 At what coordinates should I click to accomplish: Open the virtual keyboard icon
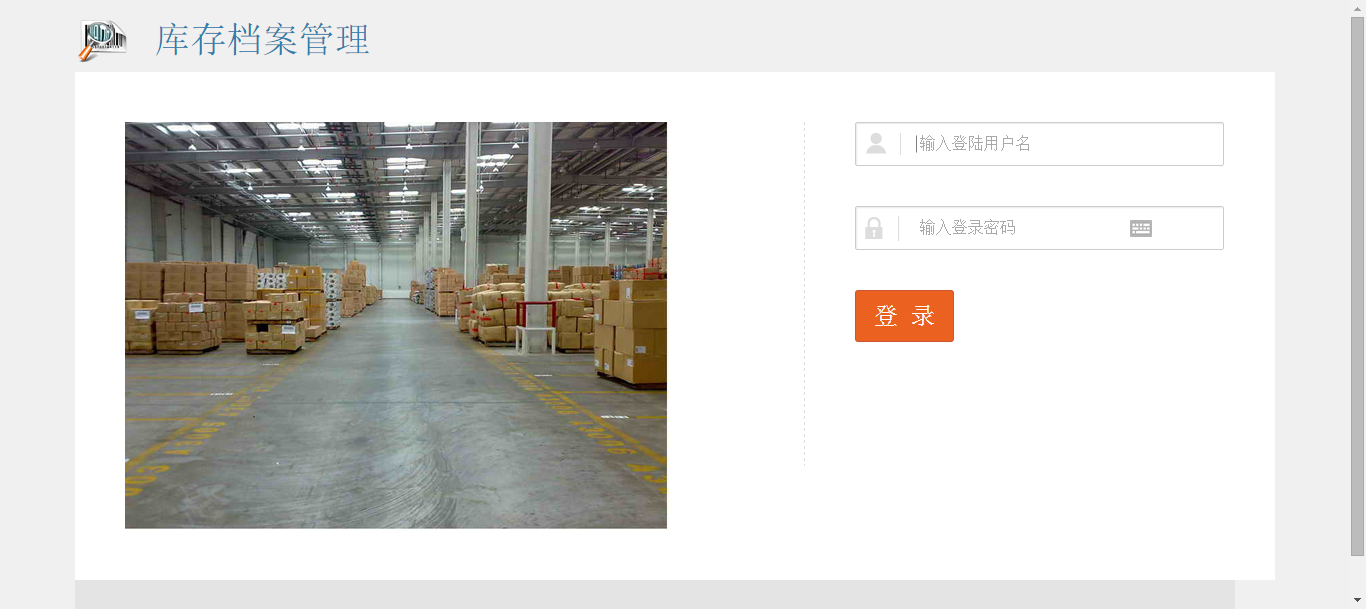coord(1141,229)
